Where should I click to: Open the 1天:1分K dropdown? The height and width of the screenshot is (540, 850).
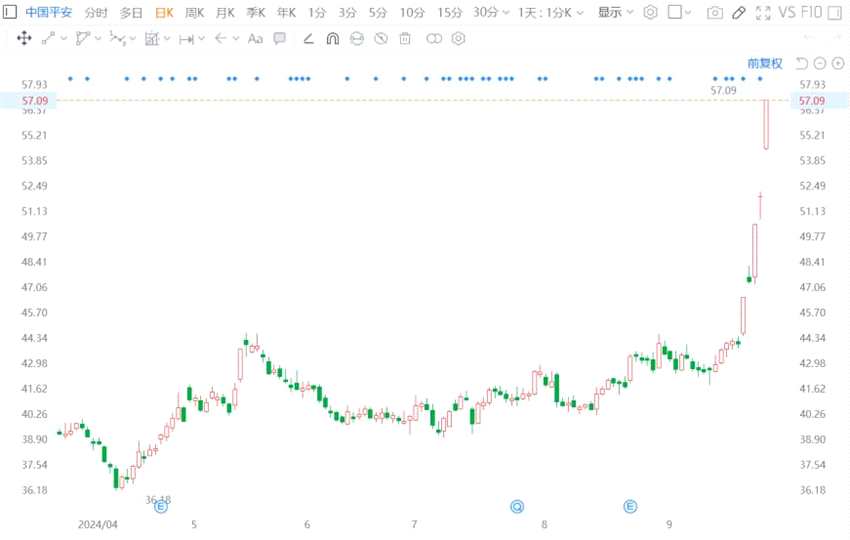click(x=551, y=12)
